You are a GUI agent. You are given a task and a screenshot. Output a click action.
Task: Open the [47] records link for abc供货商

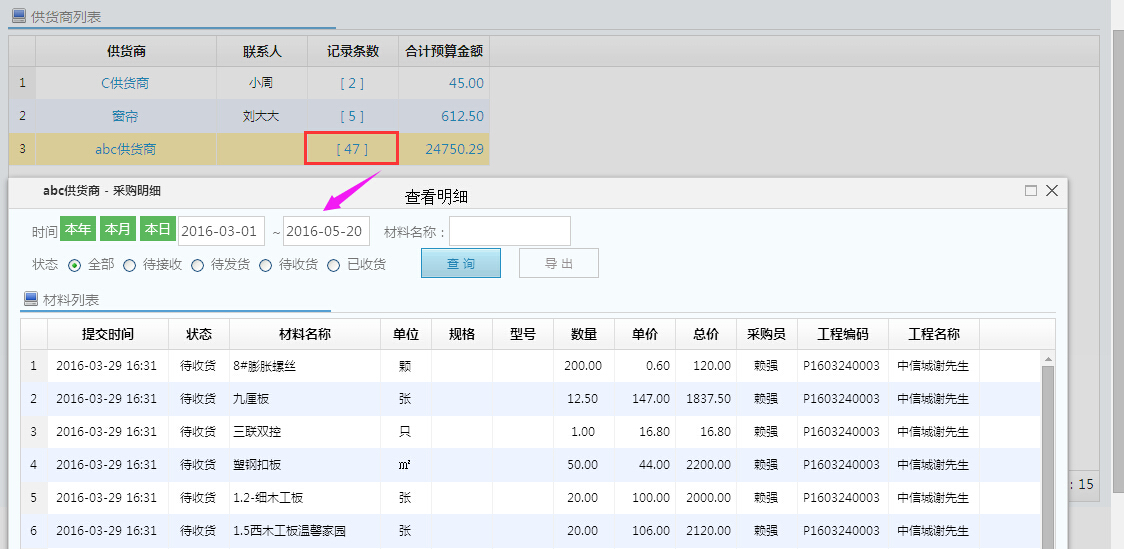click(x=352, y=149)
